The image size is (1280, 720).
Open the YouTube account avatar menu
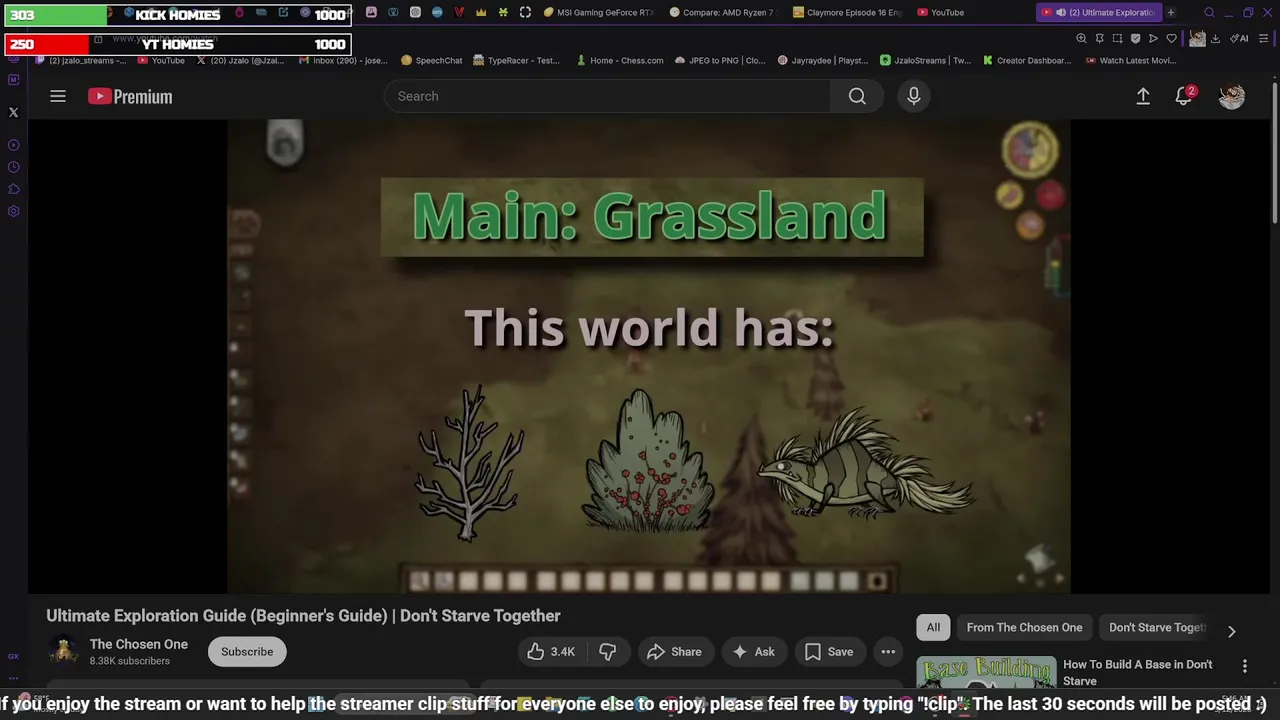tap(1232, 96)
